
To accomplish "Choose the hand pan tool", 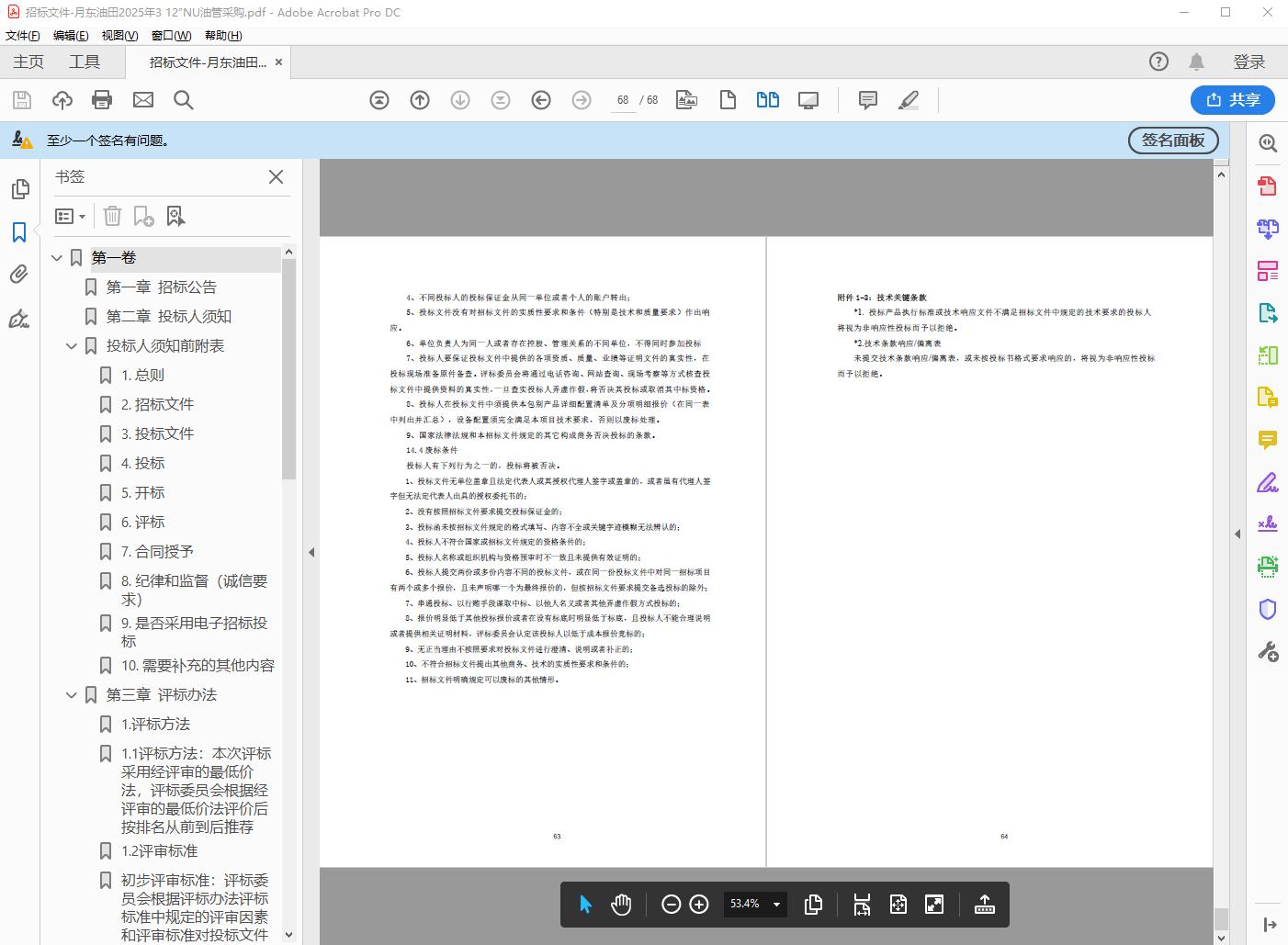I will (x=622, y=905).
